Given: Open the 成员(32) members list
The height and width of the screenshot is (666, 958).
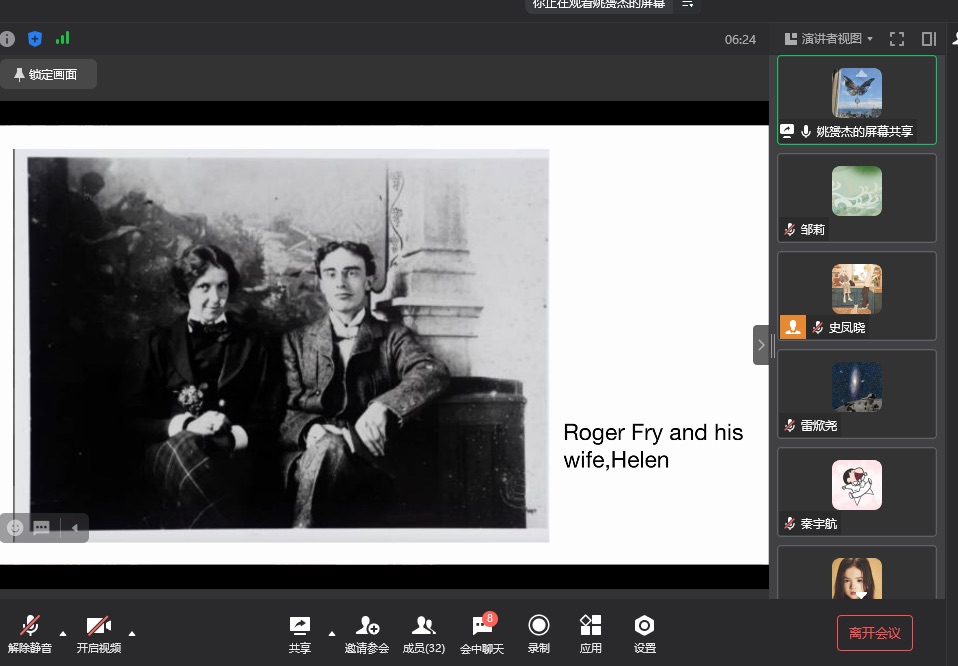Looking at the screenshot, I should tap(424, 634).
